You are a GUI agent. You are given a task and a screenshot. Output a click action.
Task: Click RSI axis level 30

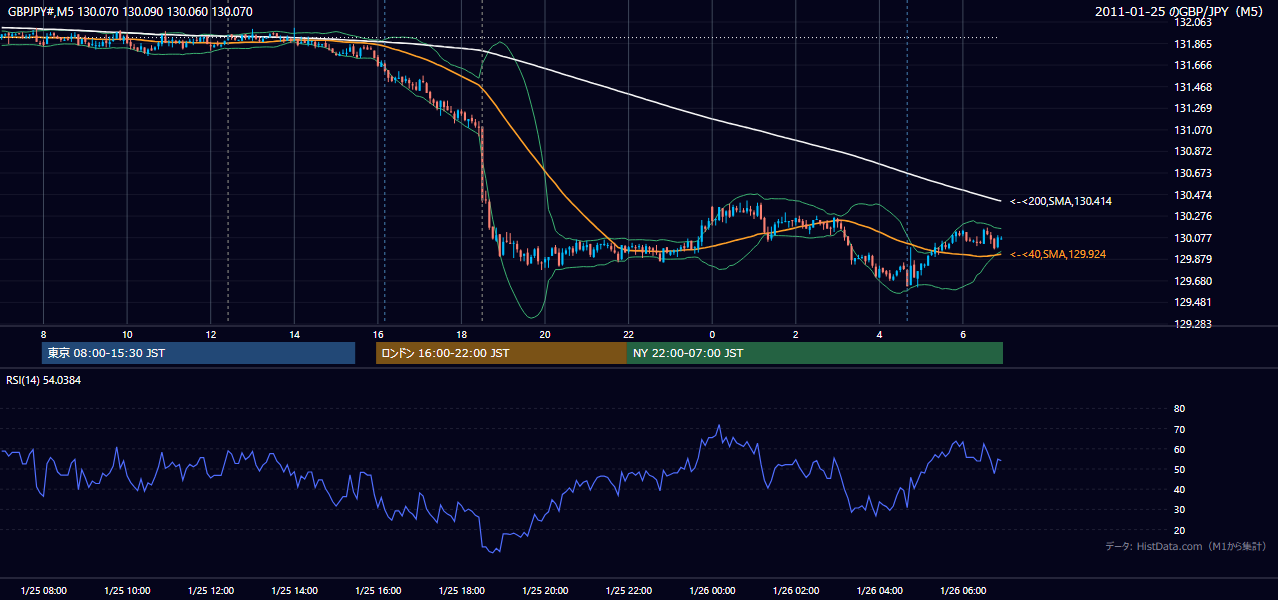1179,510
